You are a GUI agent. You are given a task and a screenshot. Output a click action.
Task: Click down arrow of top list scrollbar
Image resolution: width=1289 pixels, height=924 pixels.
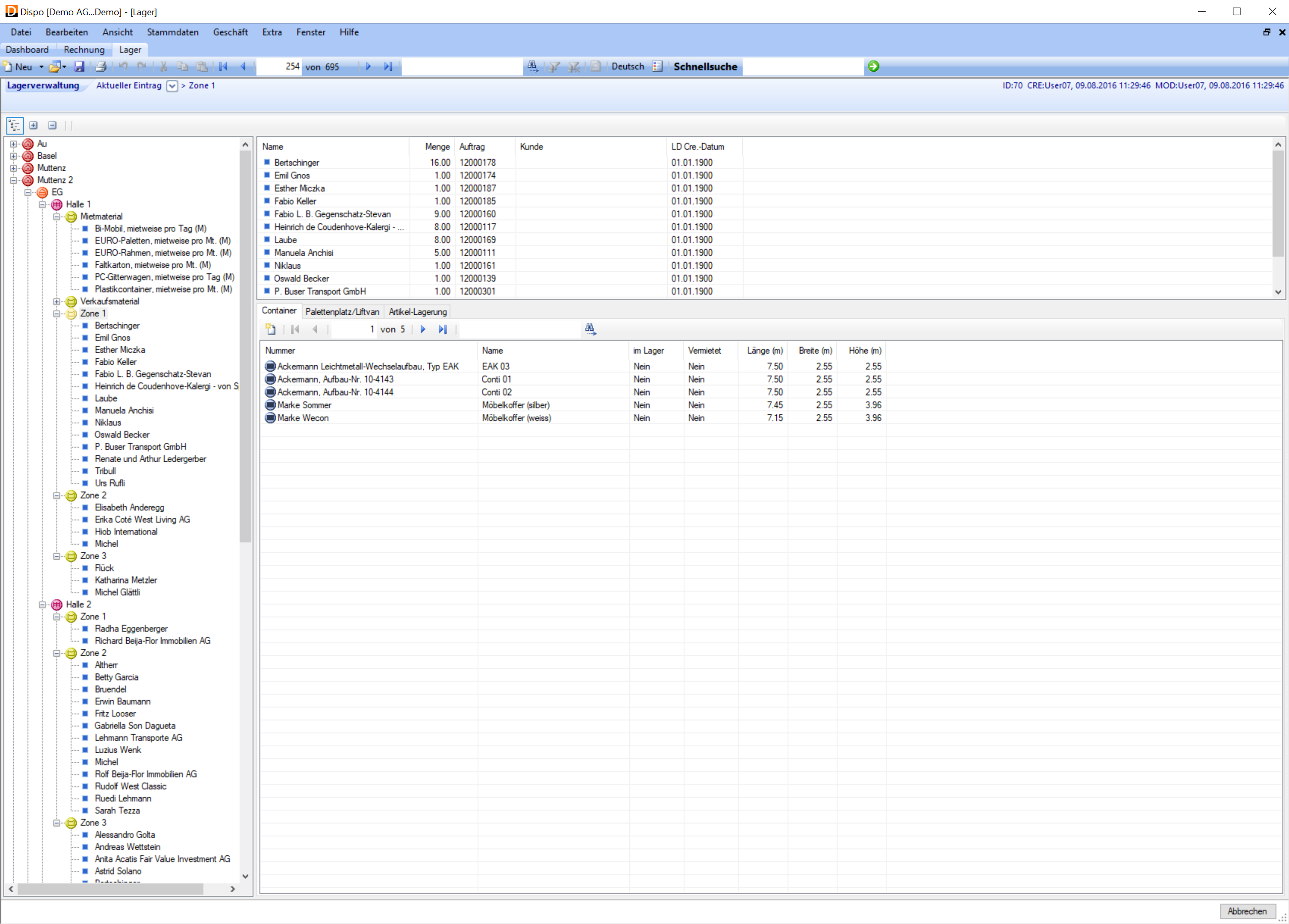[1278, 293]
